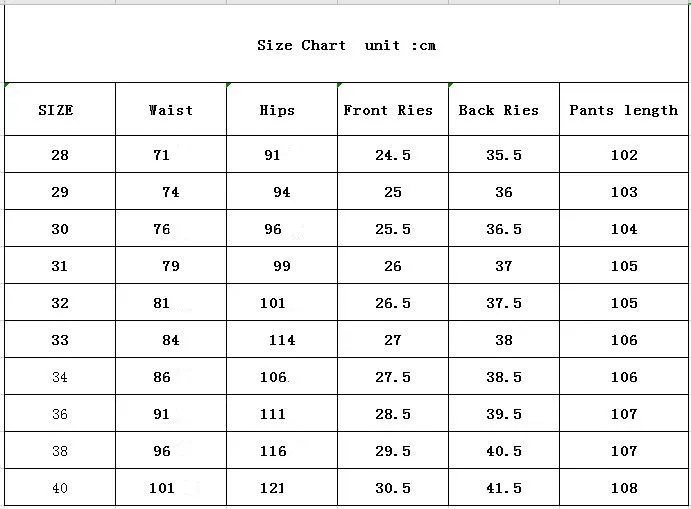The height and width of the screenshot is (509, 691).
Task: Select the back ries 37.5 cell
Action: coord(504,302)
